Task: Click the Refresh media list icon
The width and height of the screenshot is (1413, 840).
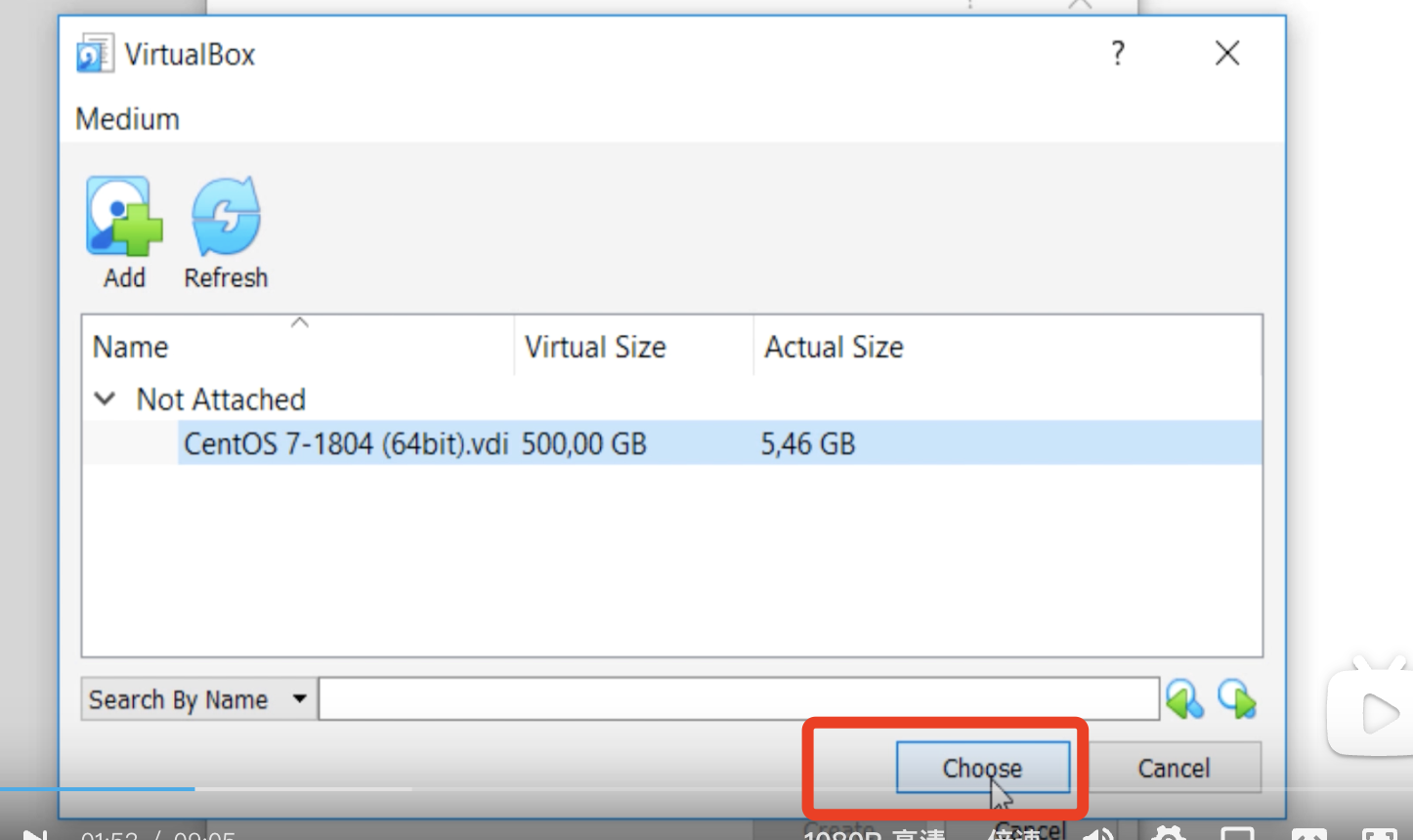Action: pyautogui.click(x=226, y=217)
